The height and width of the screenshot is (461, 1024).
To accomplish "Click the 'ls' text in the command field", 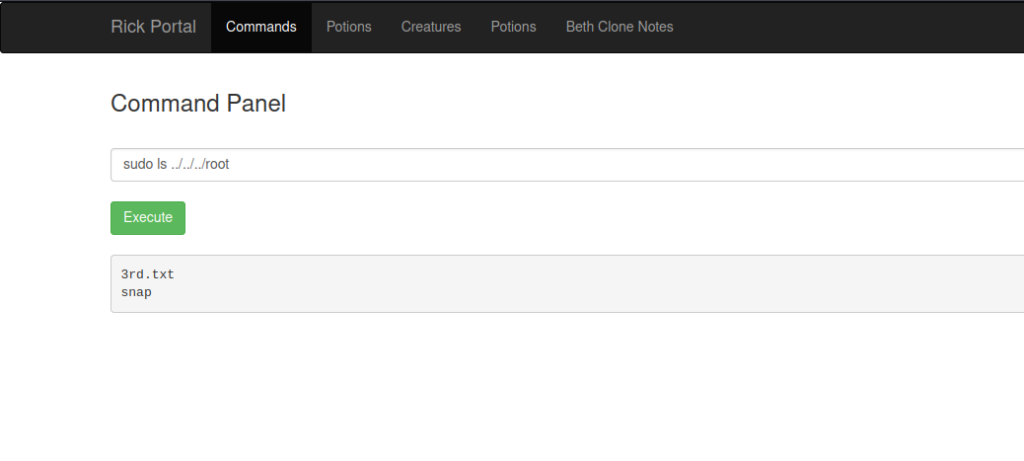I will coord(161,165).
